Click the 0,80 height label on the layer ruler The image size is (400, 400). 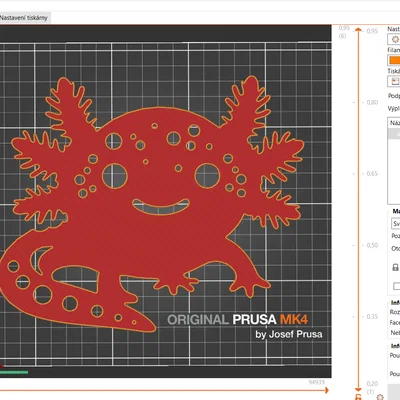[x=372, y=102]
